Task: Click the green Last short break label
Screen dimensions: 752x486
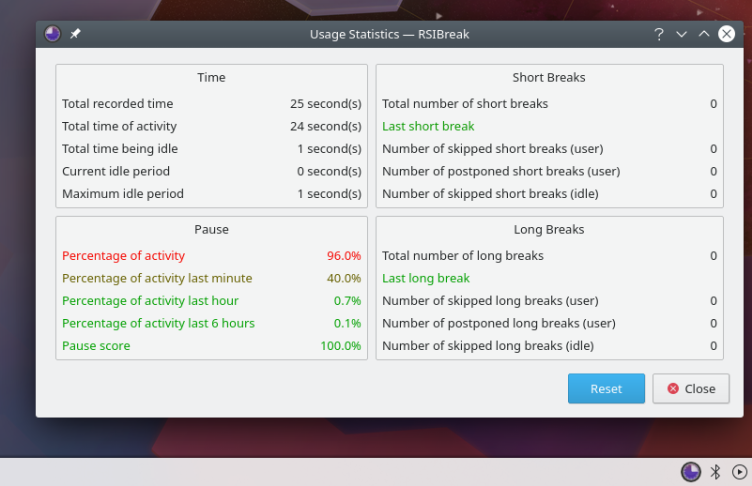Action: (x=428, y=126)
